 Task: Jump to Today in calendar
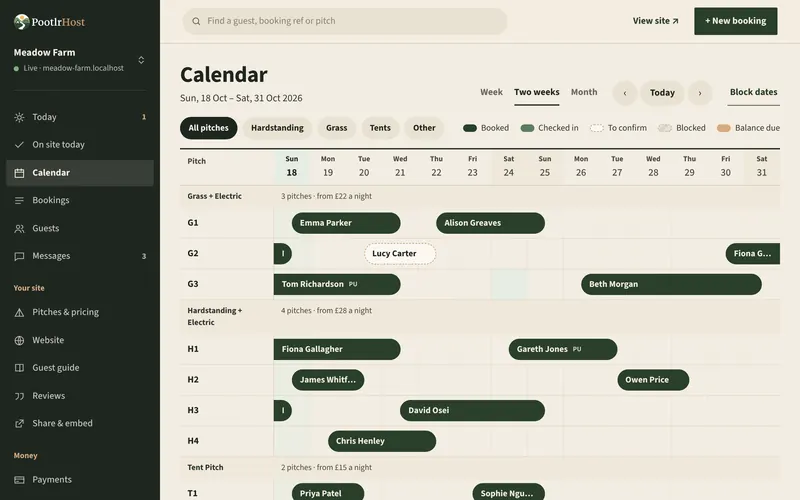[662, 93]
